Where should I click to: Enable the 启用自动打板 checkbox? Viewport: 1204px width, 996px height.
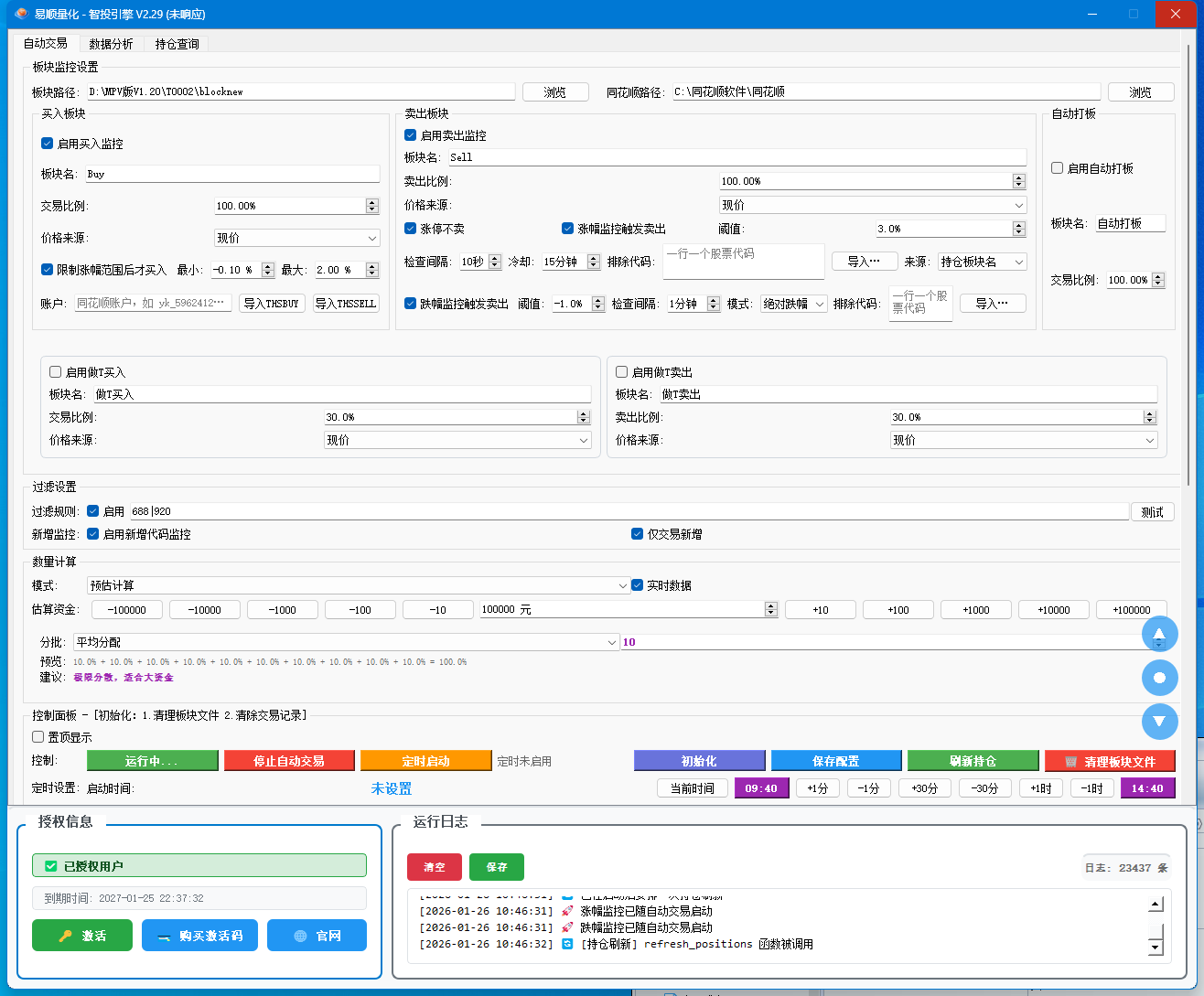[1058, 168]
